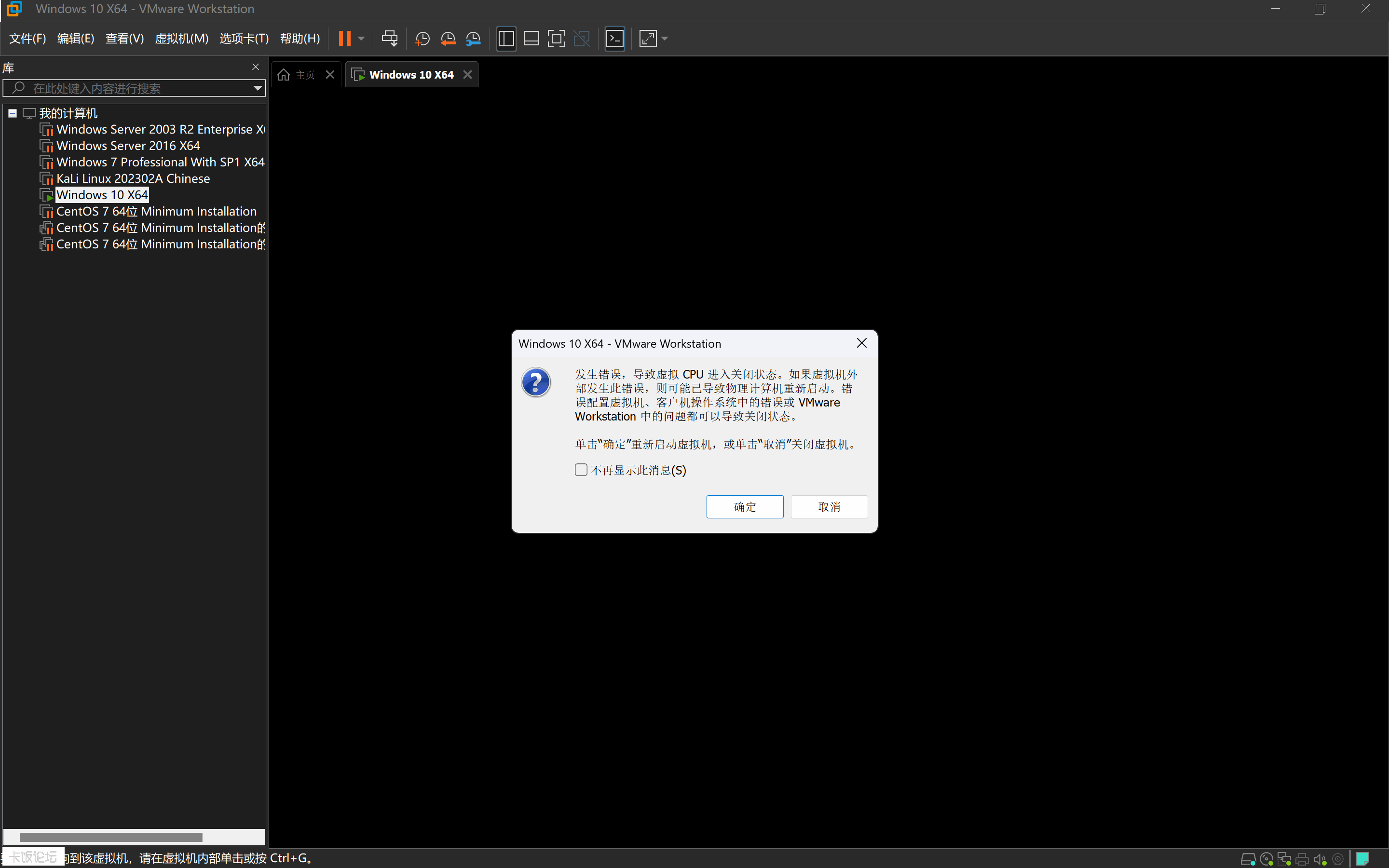This screenshot has height=868, width=1389.
Task: Click the VMware Workstation logo in title bar
Action: pos(14,9)
